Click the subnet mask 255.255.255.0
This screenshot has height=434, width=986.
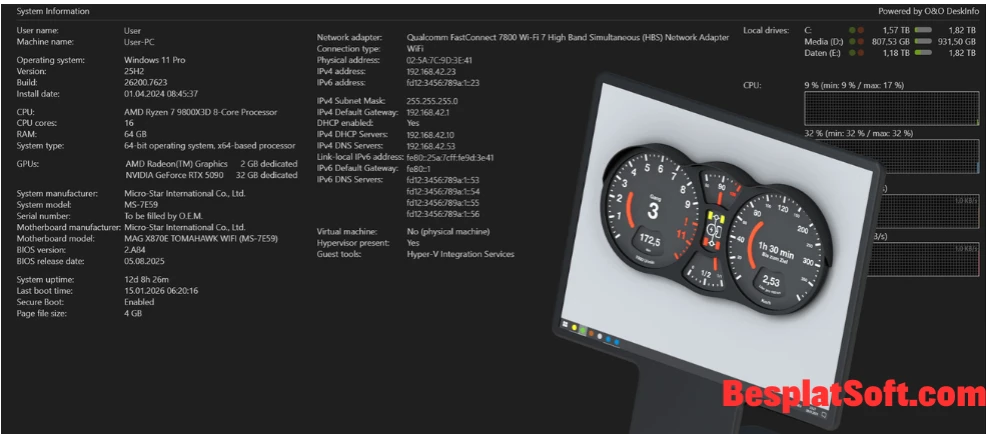point(432,101)
